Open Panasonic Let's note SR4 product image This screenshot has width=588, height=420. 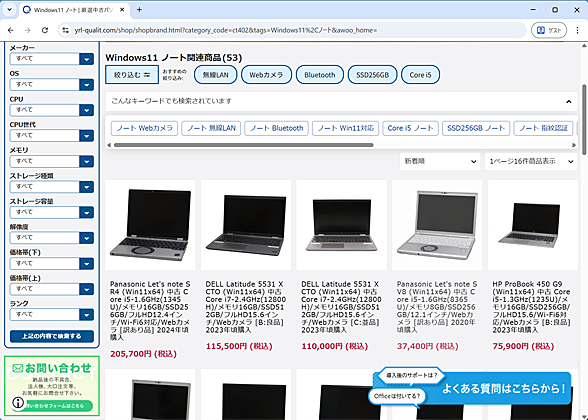coord(150,225)
